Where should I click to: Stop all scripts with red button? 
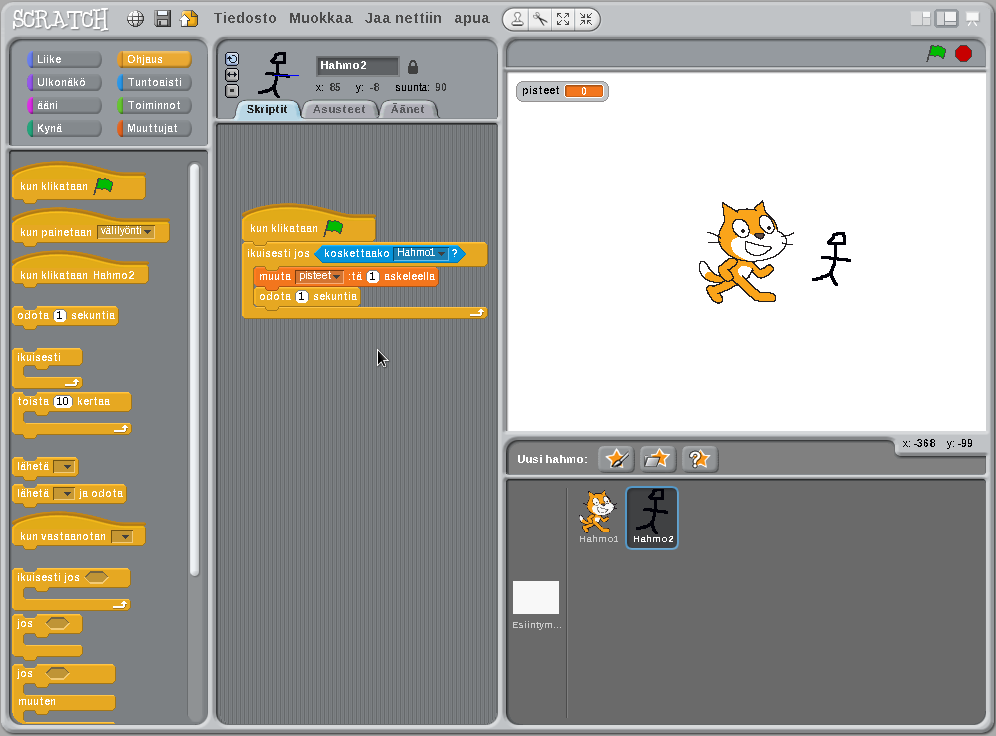click(964, 53)
